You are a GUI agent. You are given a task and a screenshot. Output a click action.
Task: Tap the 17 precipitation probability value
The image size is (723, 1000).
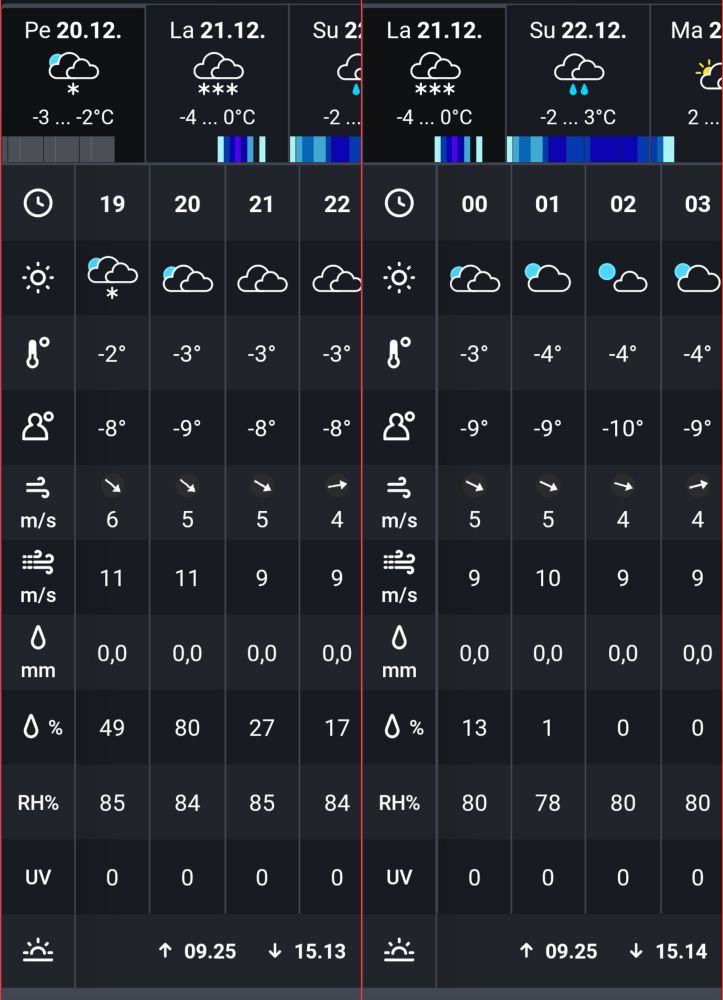coord(337,728)
